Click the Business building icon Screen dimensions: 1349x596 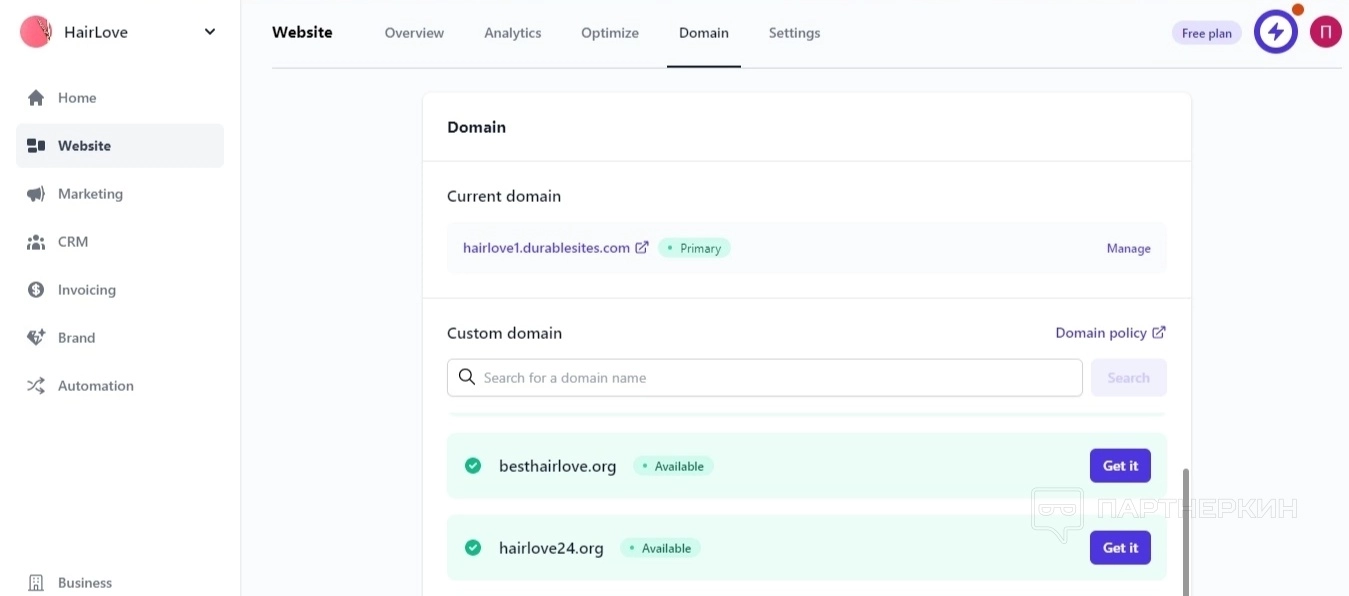[36, 583]
